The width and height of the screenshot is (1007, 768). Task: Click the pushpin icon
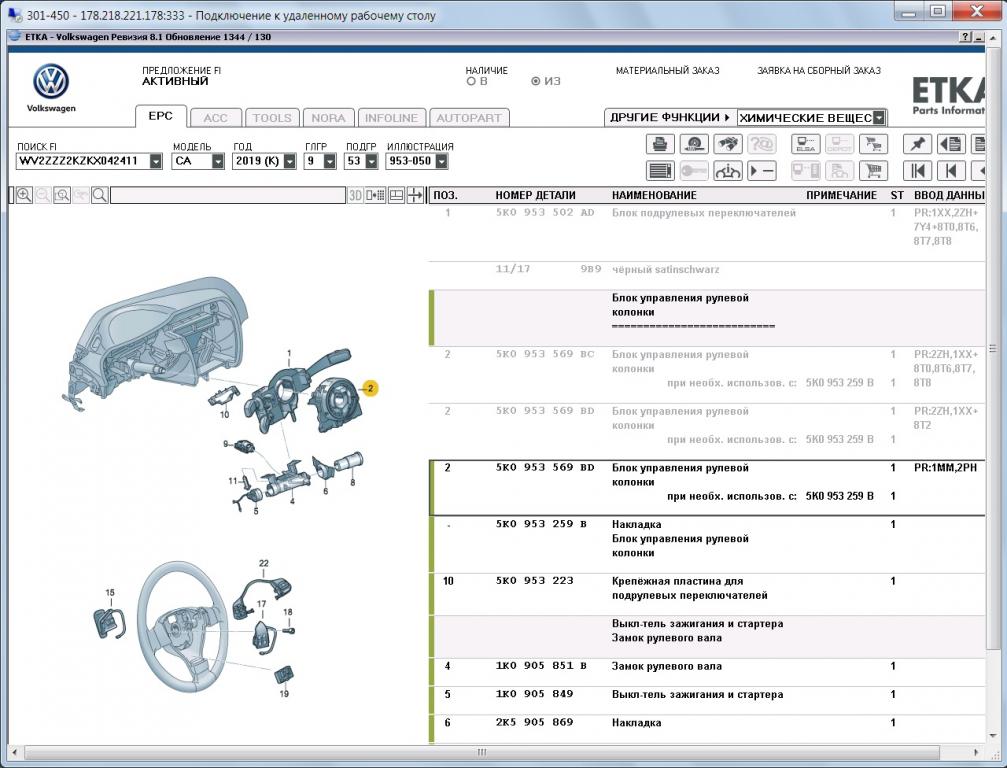pos(917,144)
